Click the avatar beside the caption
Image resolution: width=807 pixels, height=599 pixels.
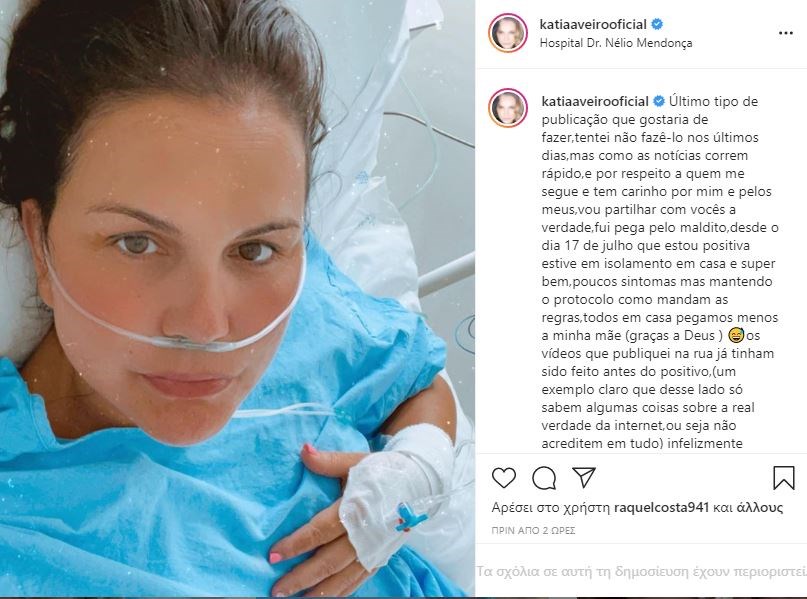tap(508, 108)
